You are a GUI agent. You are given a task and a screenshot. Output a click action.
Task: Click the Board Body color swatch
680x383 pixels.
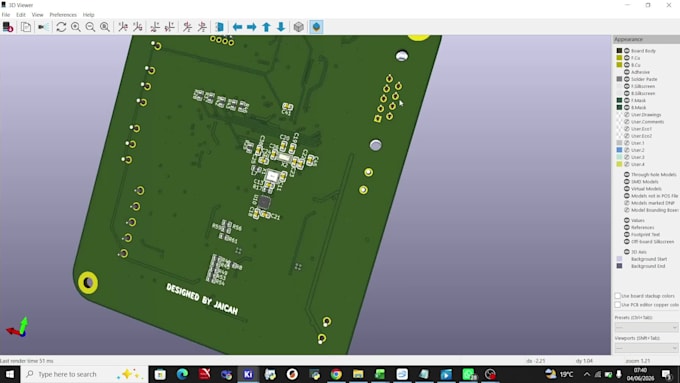point(619,51)
